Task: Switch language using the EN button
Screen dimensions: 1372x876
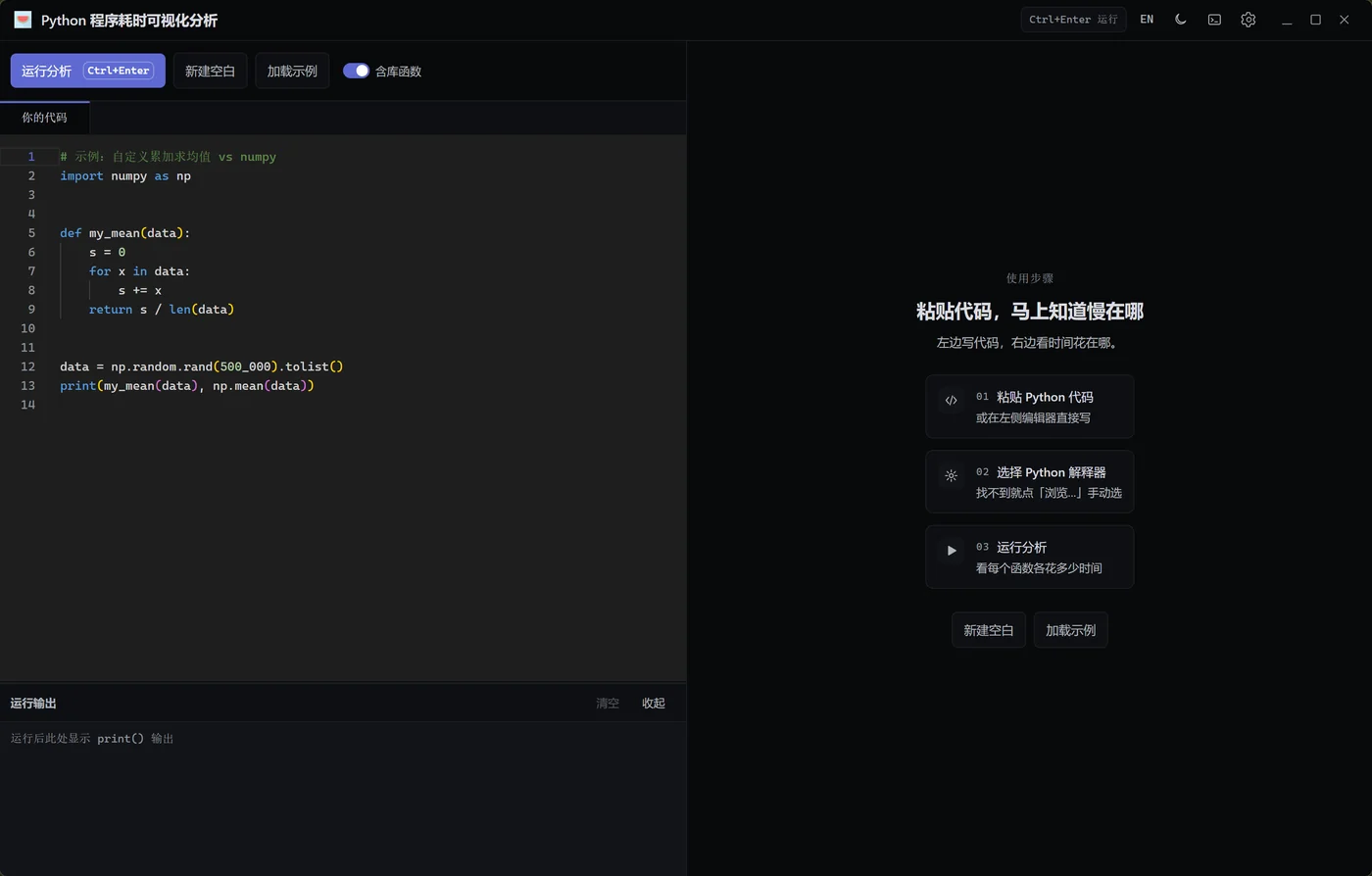Action: [x=1147, y=20]
